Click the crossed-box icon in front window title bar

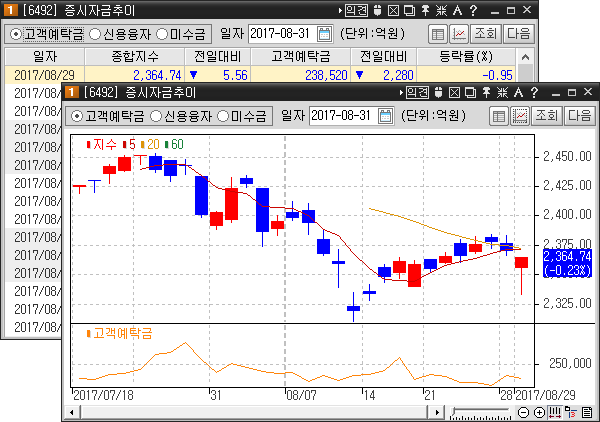(x=454, y=92)
